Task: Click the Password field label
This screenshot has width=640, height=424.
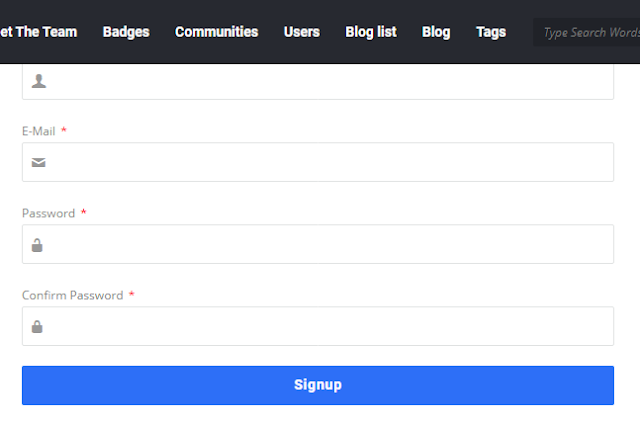Action: click(x=49, y=213)
